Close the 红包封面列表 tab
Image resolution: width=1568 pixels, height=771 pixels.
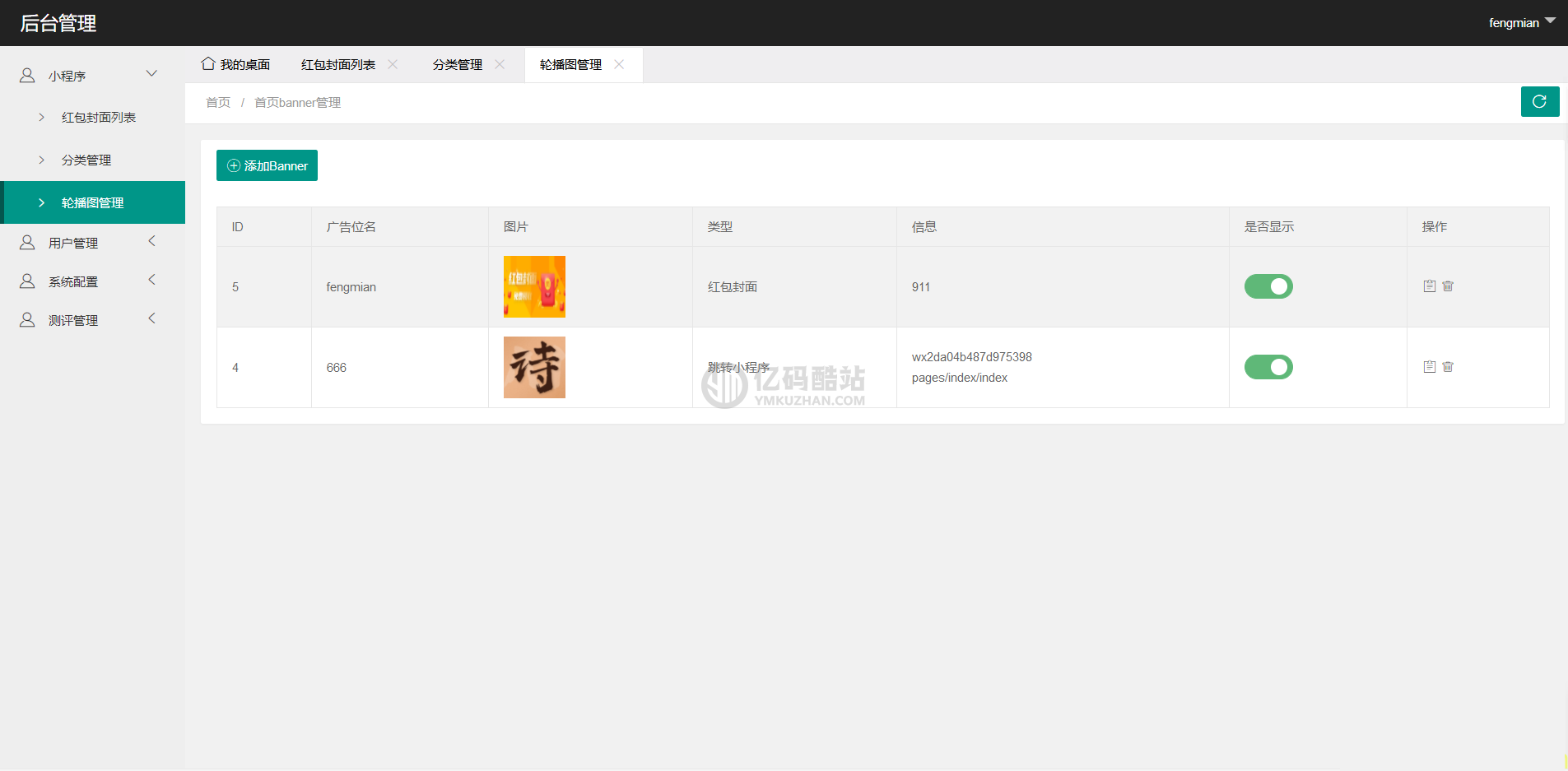coord(393,64)
